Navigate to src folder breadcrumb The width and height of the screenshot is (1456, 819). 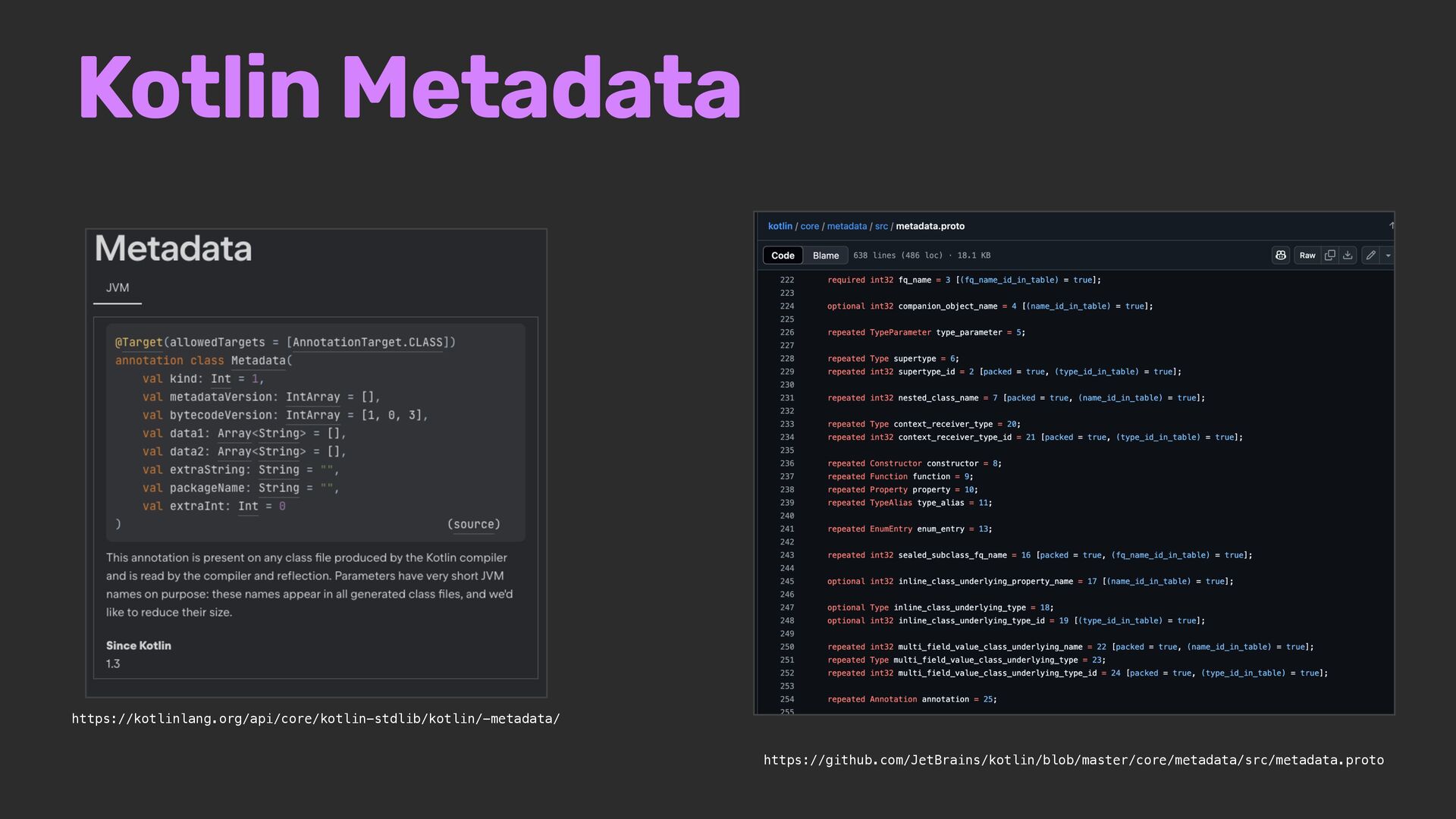880,226
